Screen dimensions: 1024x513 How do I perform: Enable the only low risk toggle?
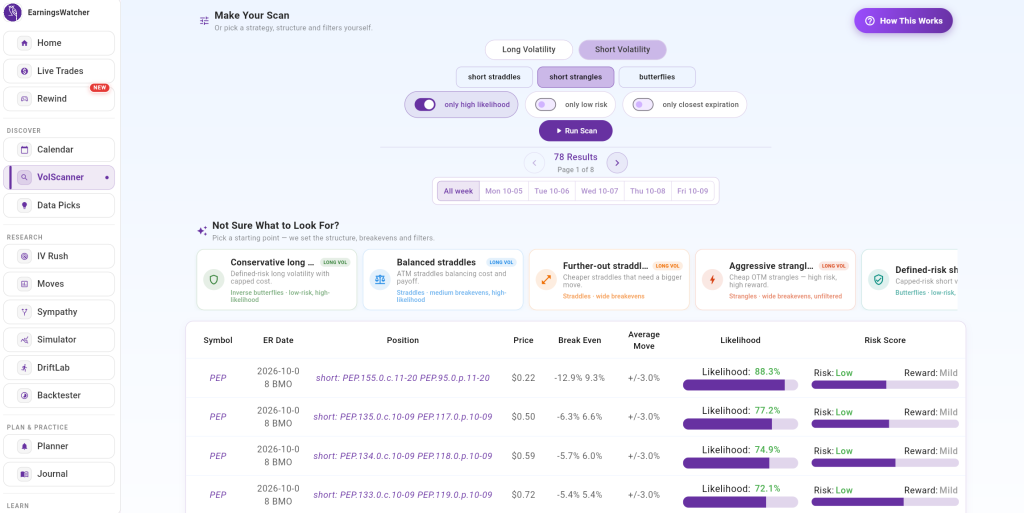click(x=545, y=104)
